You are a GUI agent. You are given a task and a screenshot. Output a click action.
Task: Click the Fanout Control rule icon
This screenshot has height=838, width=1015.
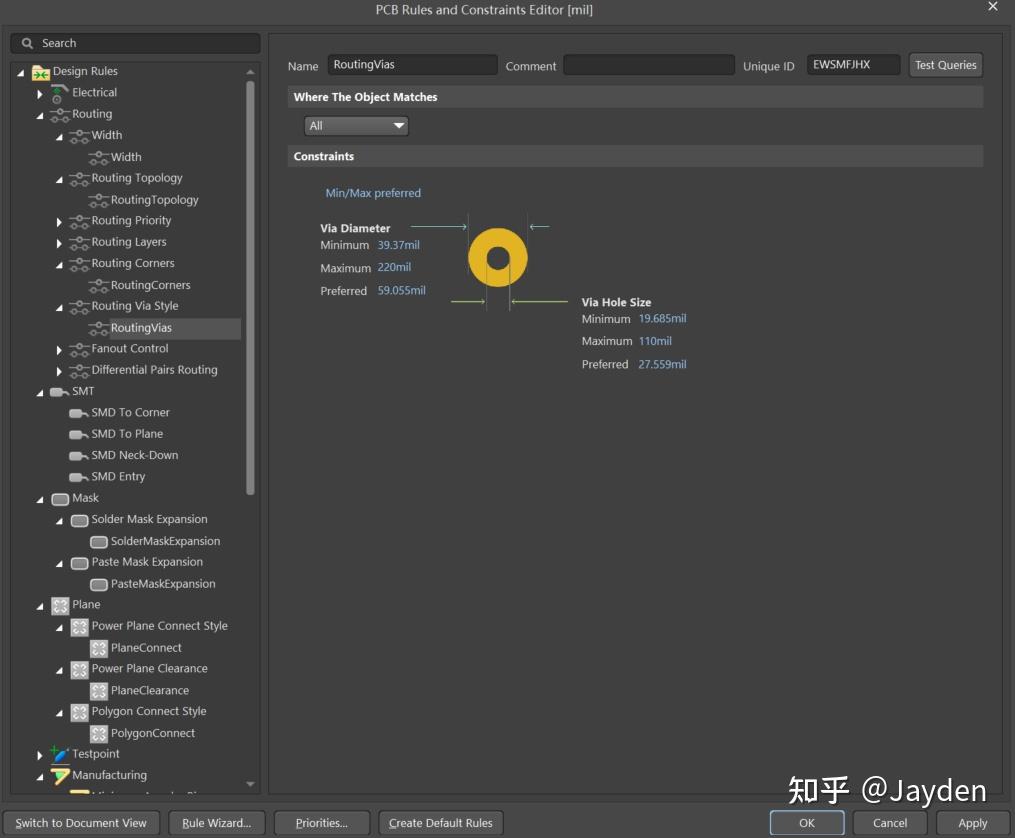point(79,349)
